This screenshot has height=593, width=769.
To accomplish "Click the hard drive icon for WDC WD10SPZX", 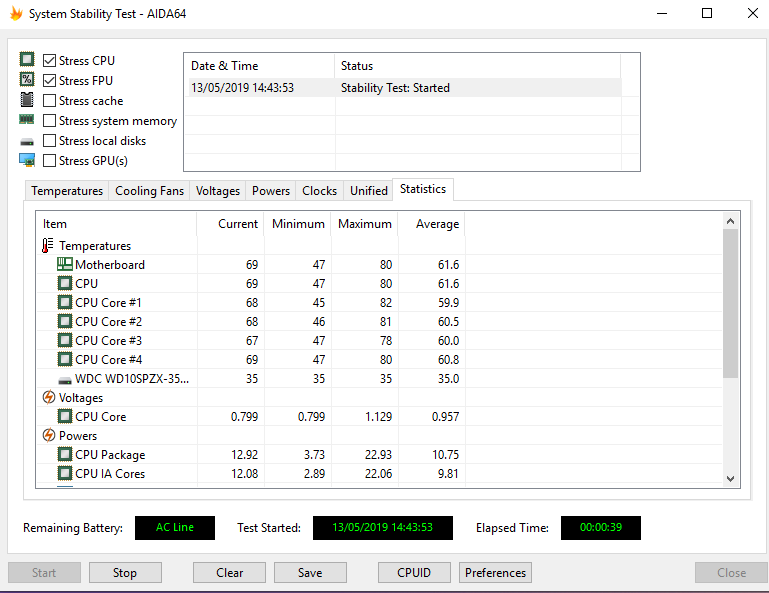I will (x=65, y=381).
